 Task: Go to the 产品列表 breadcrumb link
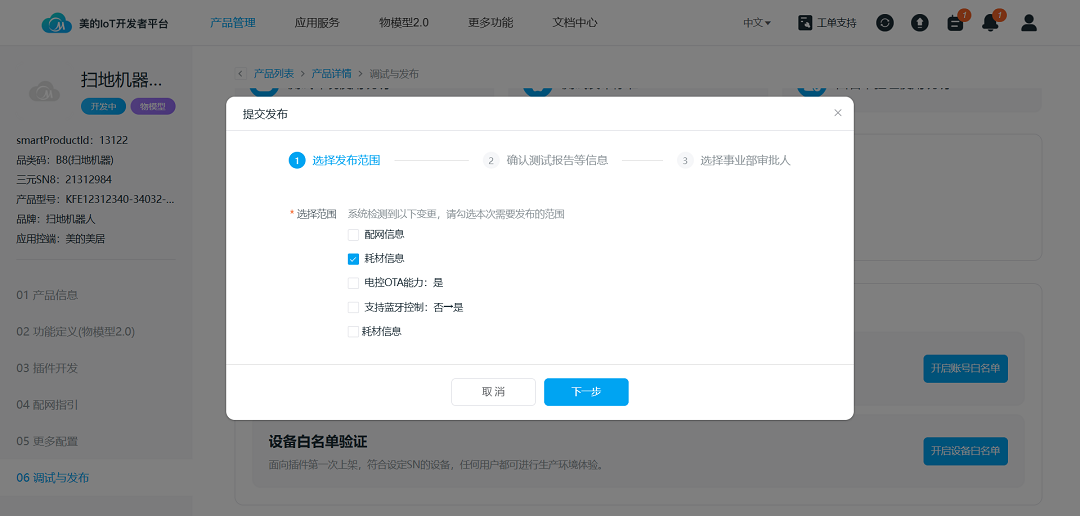point(273,73)
